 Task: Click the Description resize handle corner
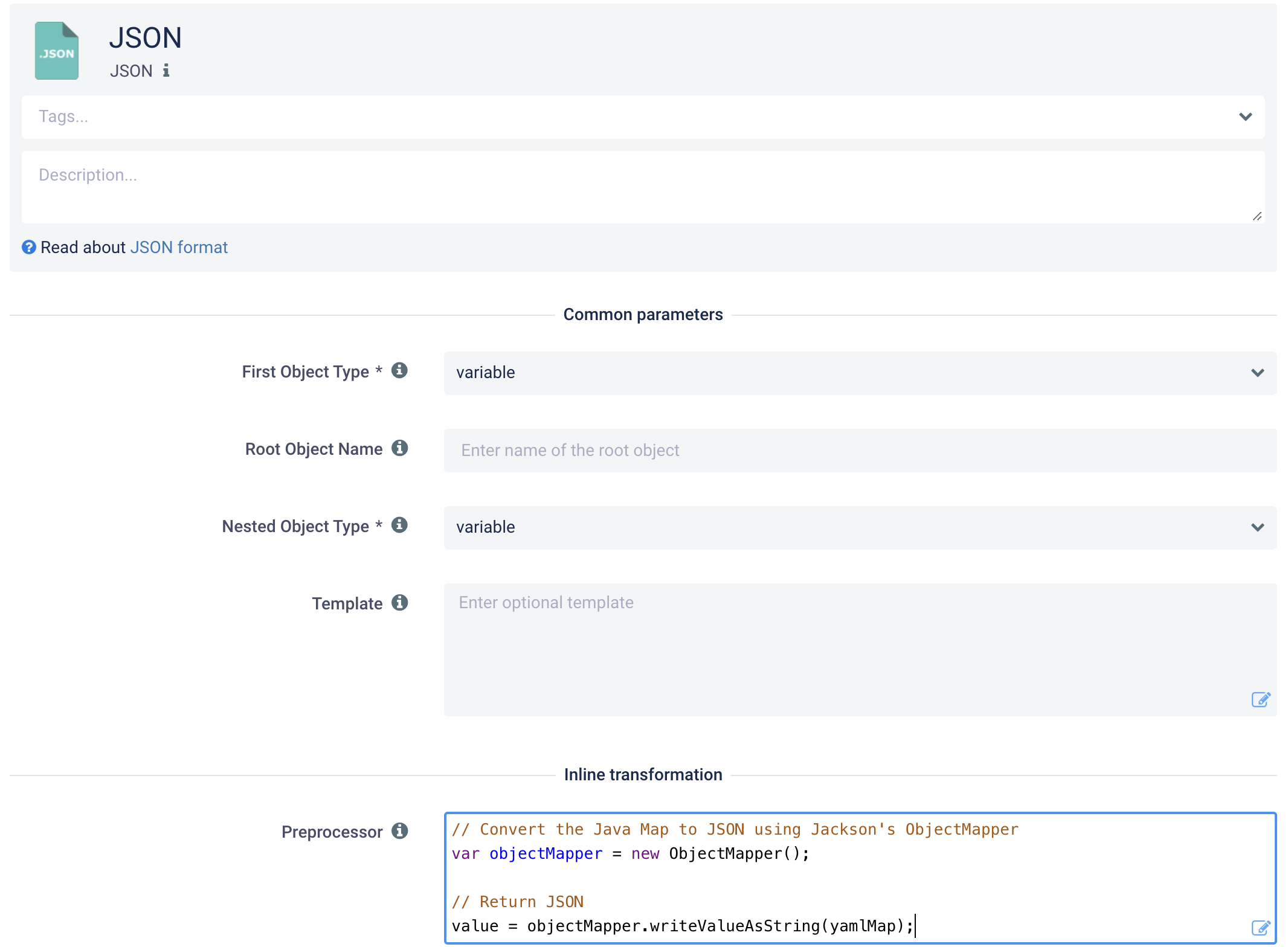tap(1257, 216)
